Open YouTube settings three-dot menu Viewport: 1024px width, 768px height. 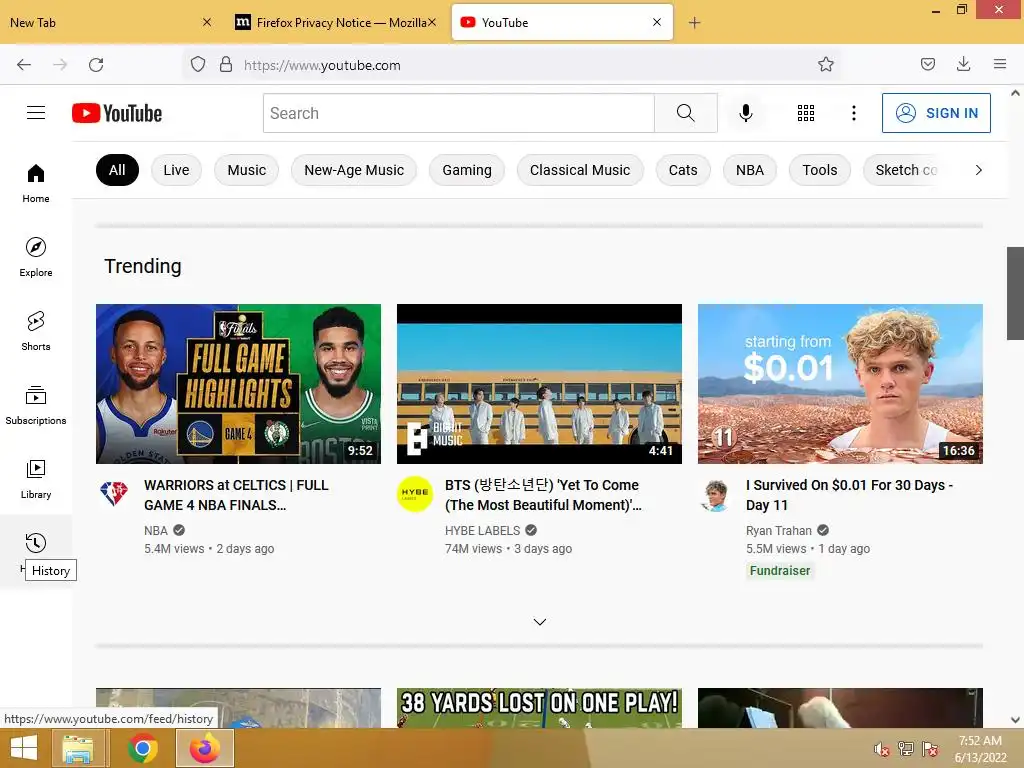coord(854,113)
